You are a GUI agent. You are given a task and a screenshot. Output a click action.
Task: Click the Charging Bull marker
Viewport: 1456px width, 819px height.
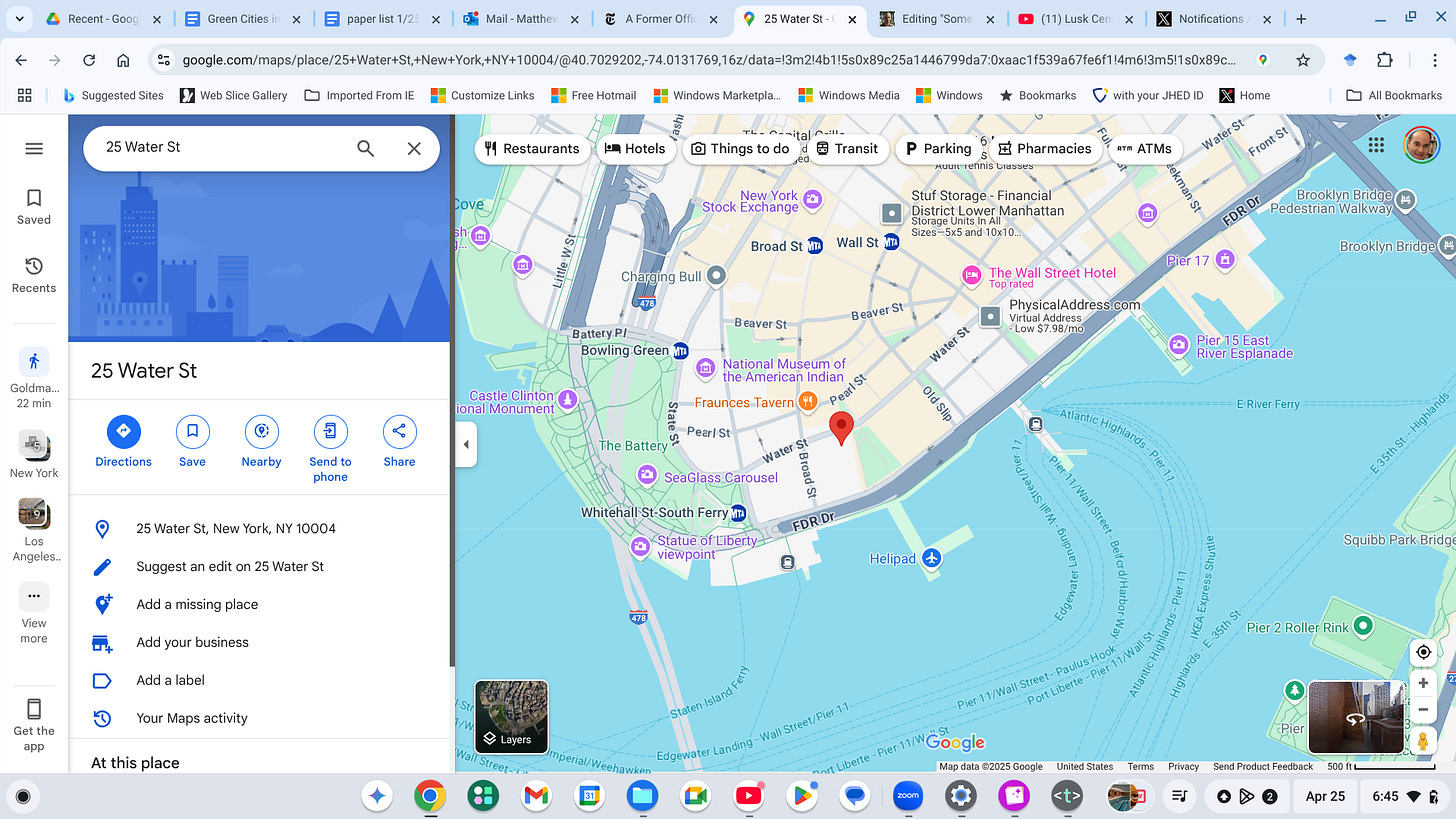click(716, 276)
